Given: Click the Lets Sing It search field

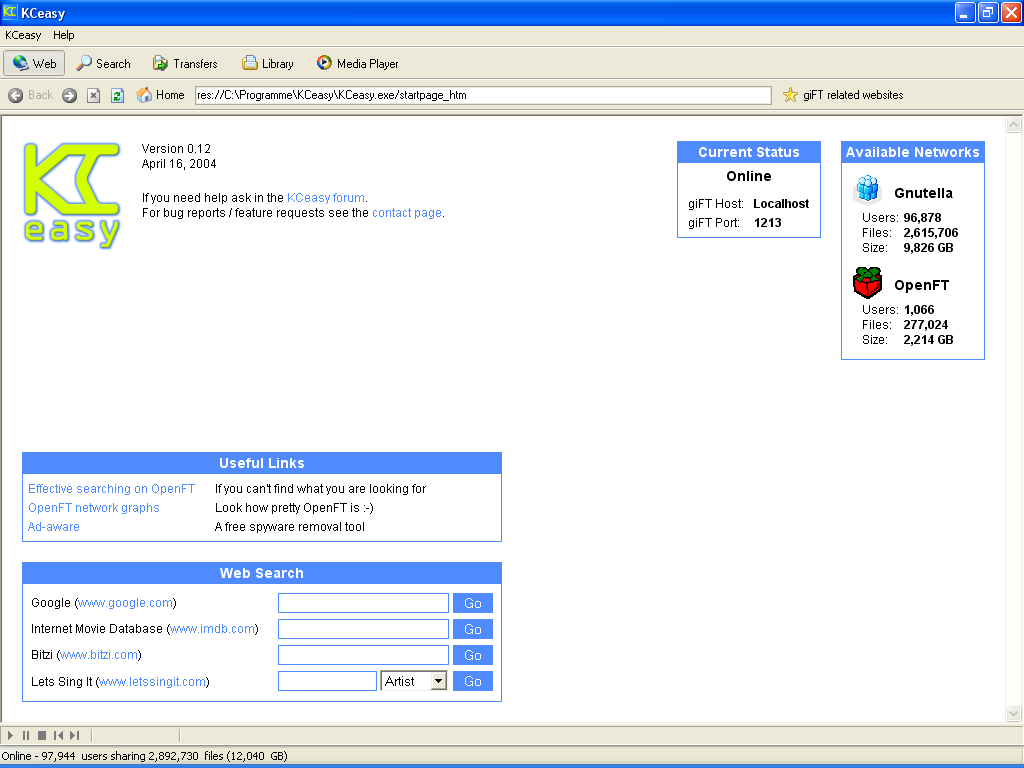Looking at the screenshot, I should click(327, 681).
